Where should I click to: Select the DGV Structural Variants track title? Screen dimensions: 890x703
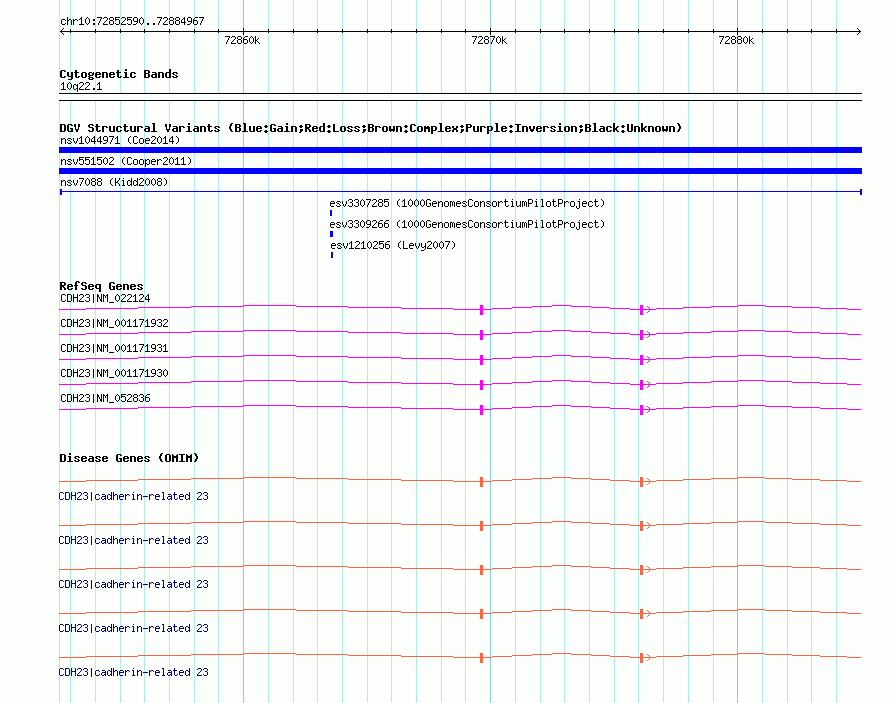(371, 128)
